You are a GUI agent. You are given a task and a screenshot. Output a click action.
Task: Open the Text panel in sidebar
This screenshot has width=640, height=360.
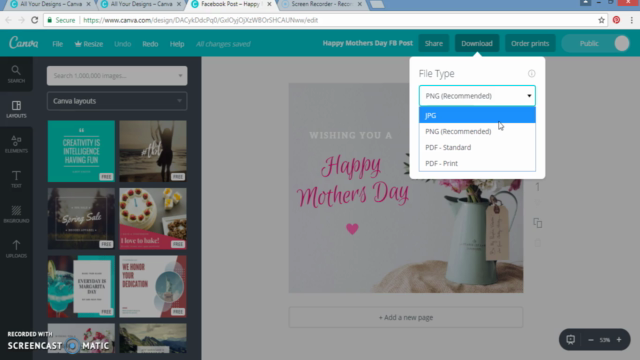tap(16, 179)
